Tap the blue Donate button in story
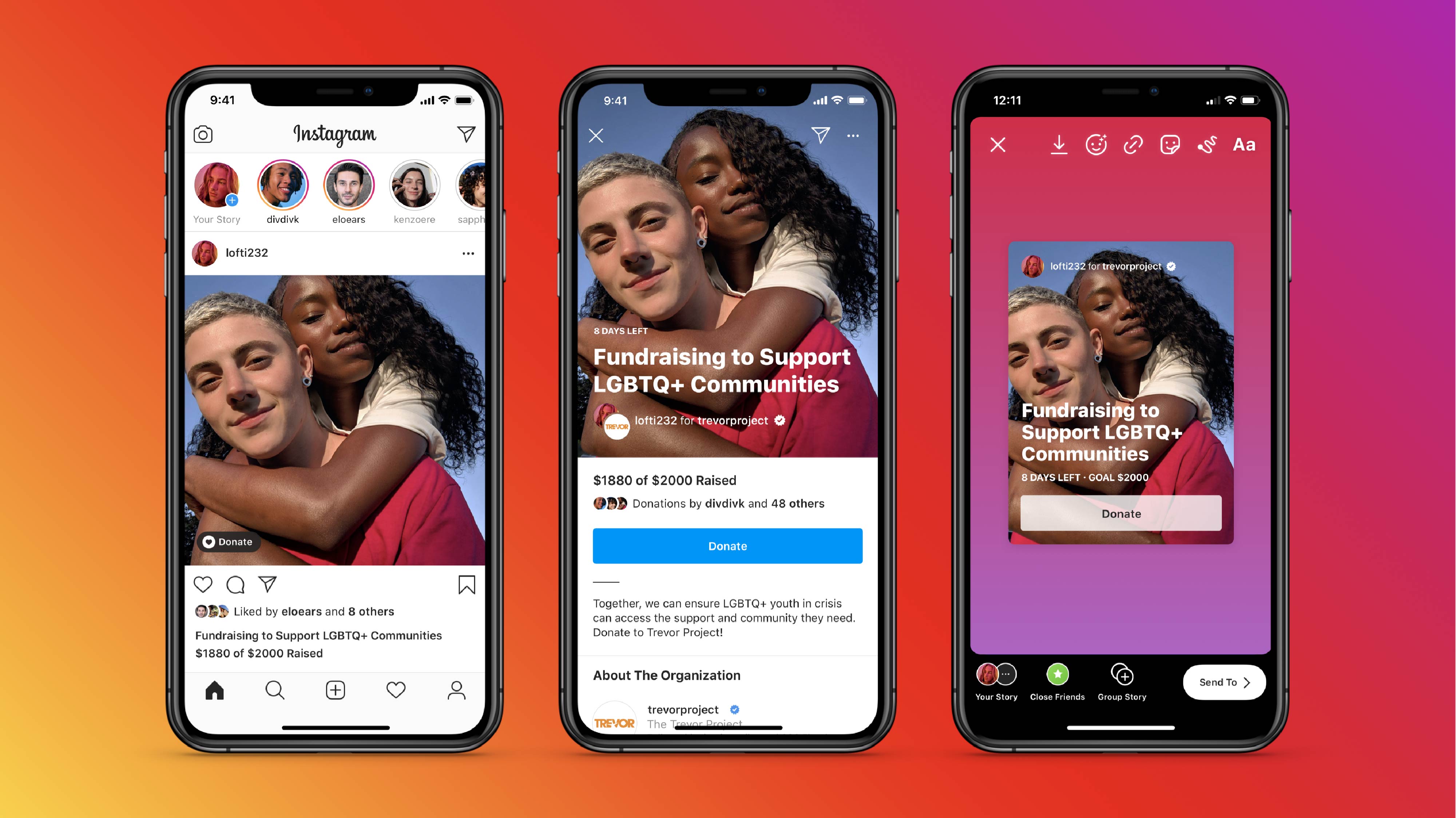This screenshot has width=1456, height=818. pos(727,545)
